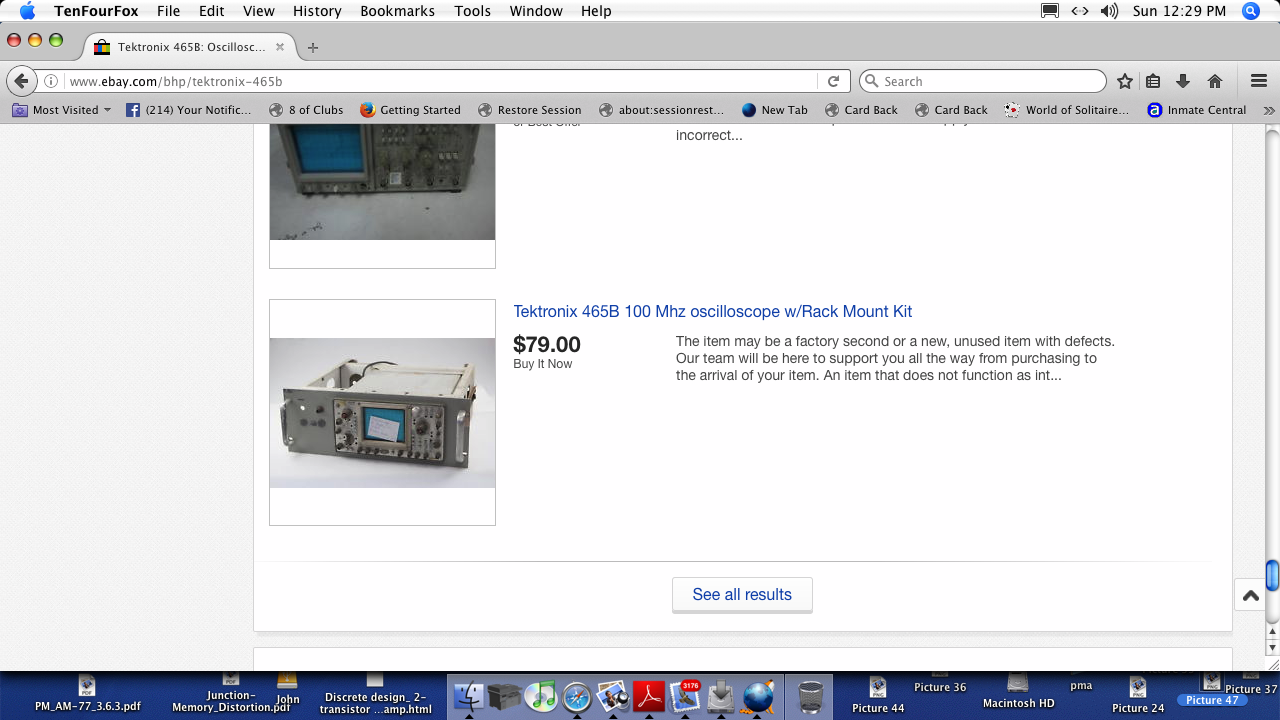Open the History menu
This screenshot has height=720, width=1280.
click(317, 11)
